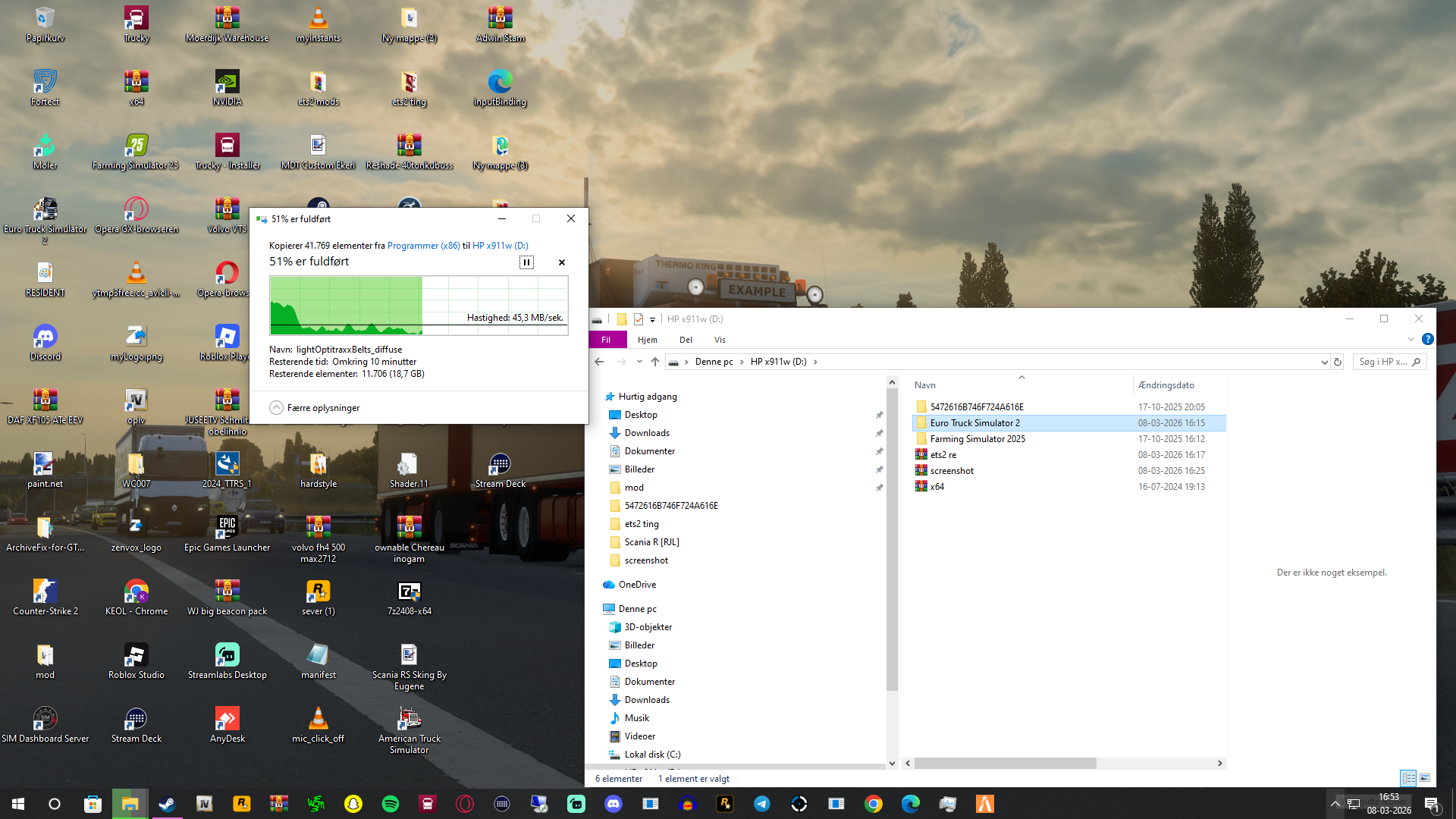
Task: Go up one folder level
Action: (655, 362)
